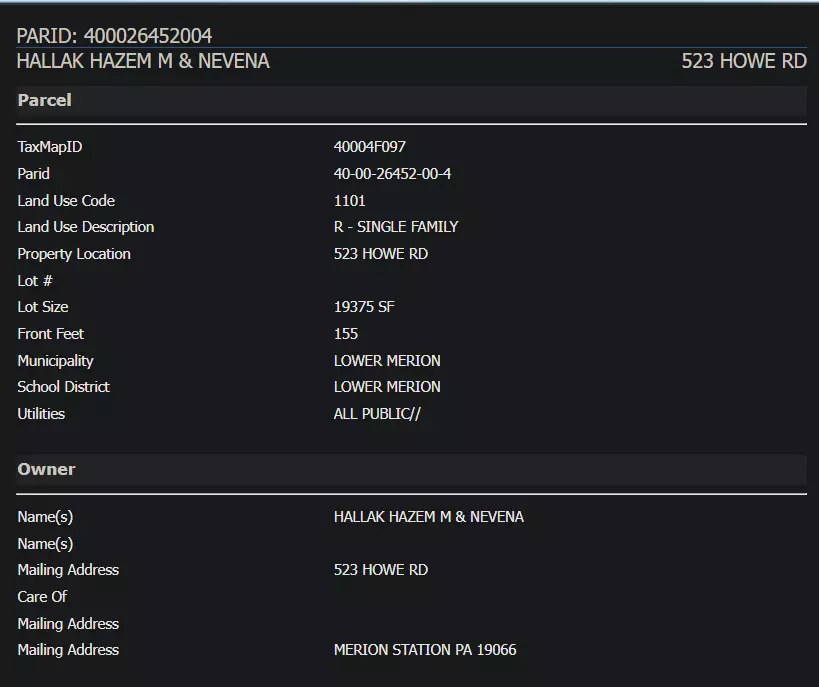Select MERION STATION PA 19066 value

click(x=425, y=650)
